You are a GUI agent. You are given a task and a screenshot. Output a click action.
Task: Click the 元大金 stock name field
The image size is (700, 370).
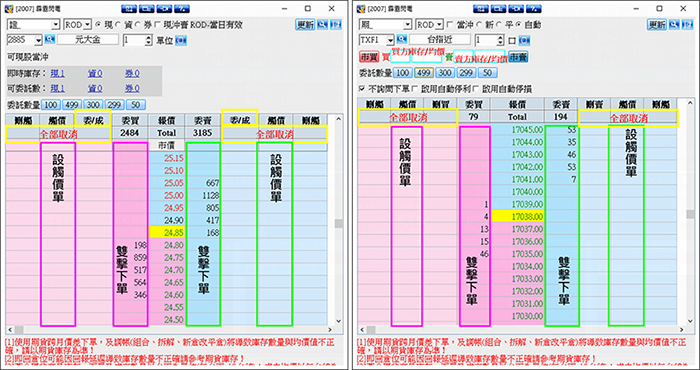coord(88,40)
